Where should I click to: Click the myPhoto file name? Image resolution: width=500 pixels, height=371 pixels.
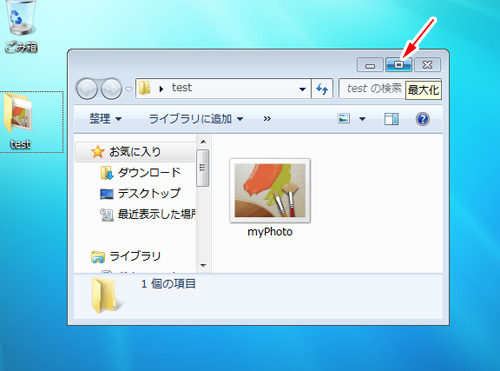270,232
